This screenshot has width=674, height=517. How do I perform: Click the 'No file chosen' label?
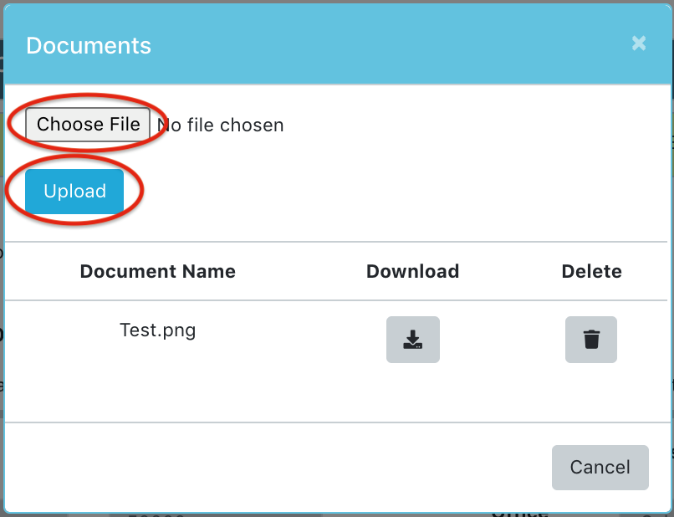[x=221, y=126]
